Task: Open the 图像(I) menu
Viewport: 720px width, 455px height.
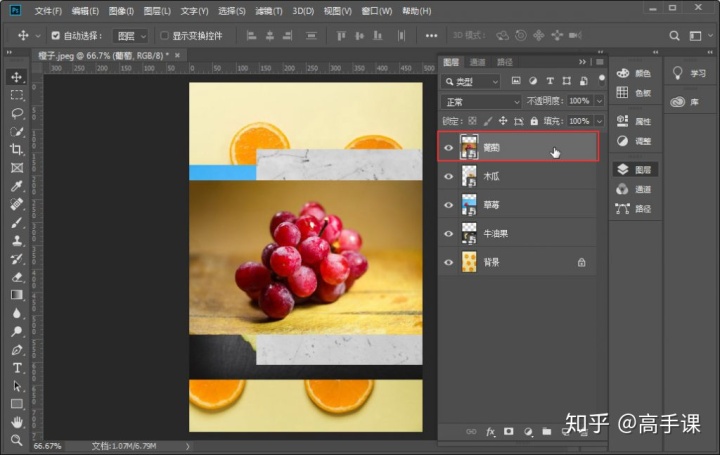Action: (121, 11)
